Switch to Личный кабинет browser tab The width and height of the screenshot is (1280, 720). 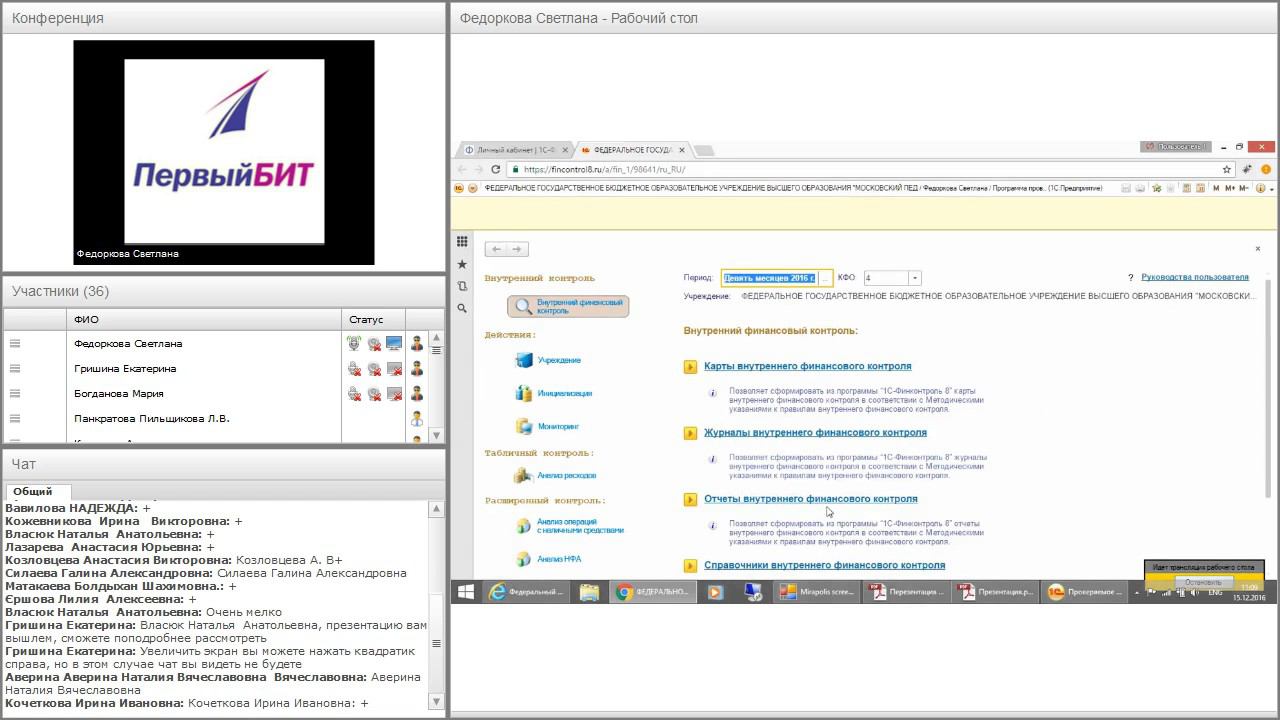515,150
